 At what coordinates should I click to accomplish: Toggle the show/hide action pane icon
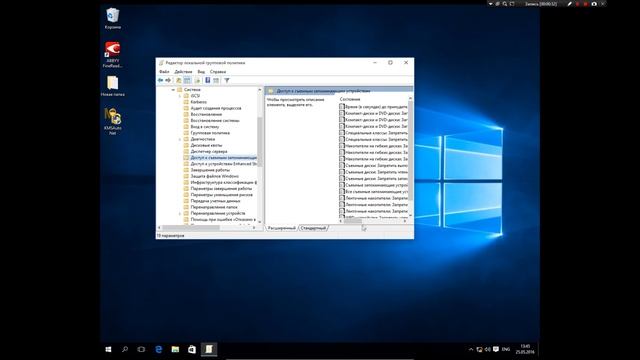216,80
